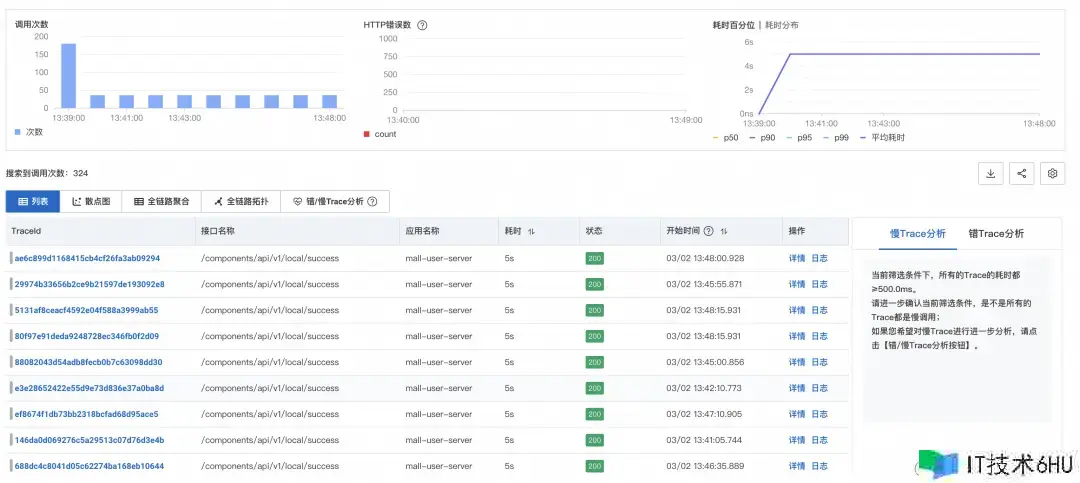Click the share icon button
This screenshot has width=1080, height=483.
click(1021, 173)
